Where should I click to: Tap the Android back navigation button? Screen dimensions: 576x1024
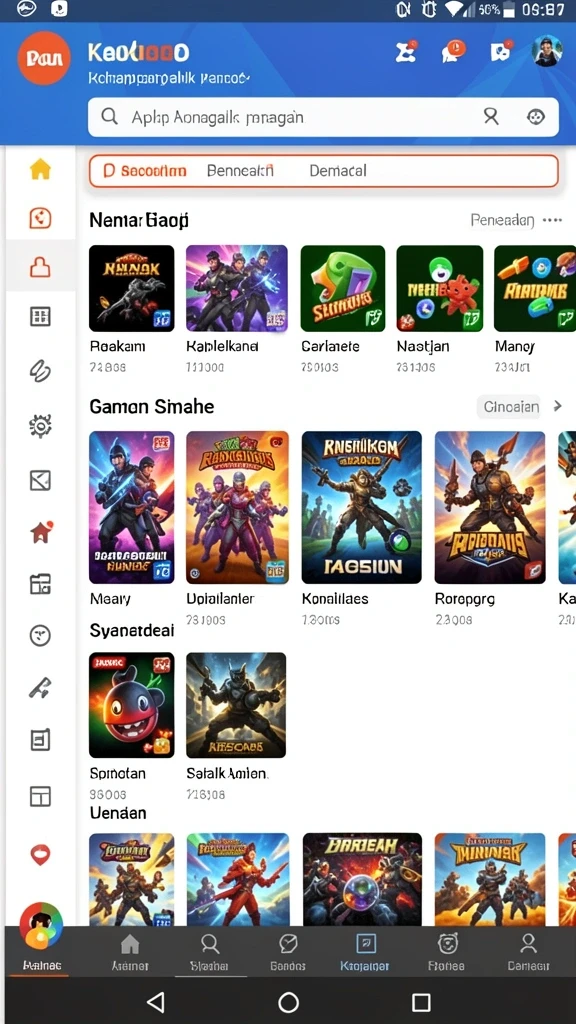pos(155,1002)
